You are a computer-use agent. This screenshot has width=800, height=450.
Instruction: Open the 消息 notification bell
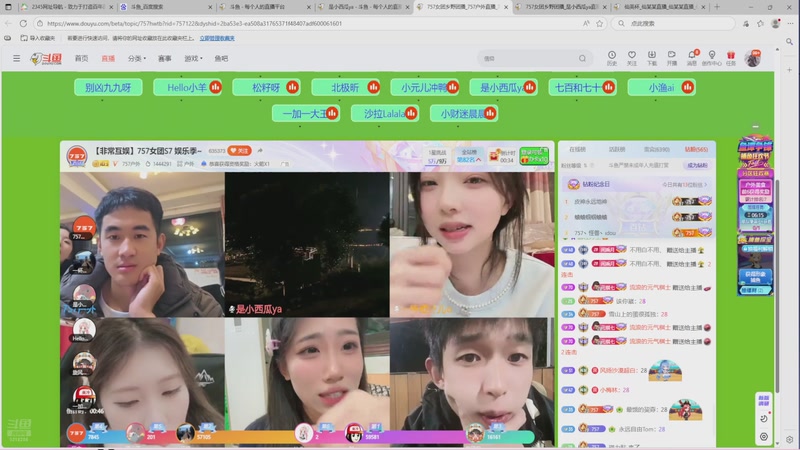pyautogui.click(x=692, y=58)
